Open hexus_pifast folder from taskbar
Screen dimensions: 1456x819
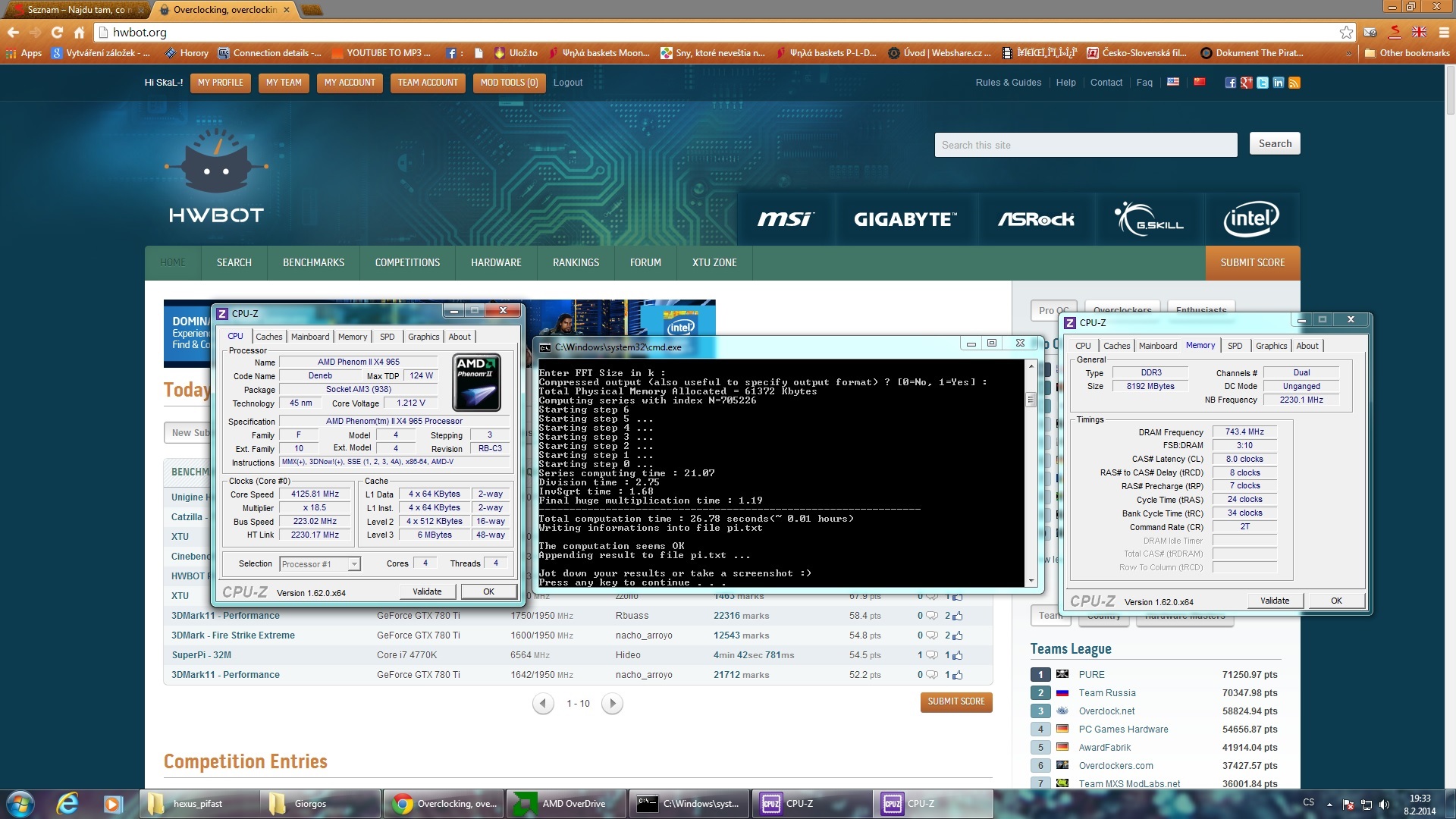click(x=199, y=804)
